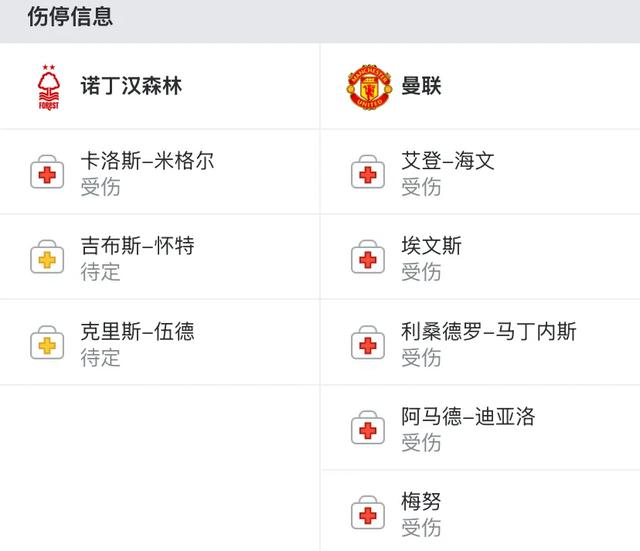This screenshot has height=551, width=640.
Task: Click 待定 status under 克里斯-伍德
Action: pos(100,358)
